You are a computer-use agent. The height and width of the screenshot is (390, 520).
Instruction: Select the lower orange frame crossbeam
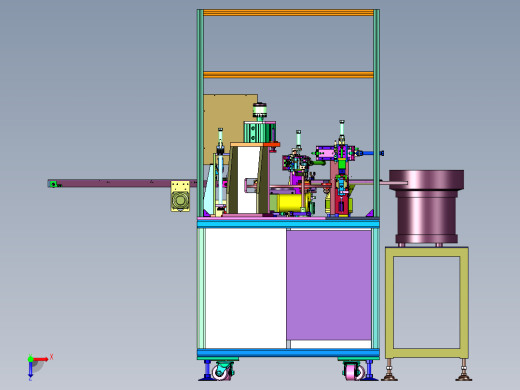point(288,75)
